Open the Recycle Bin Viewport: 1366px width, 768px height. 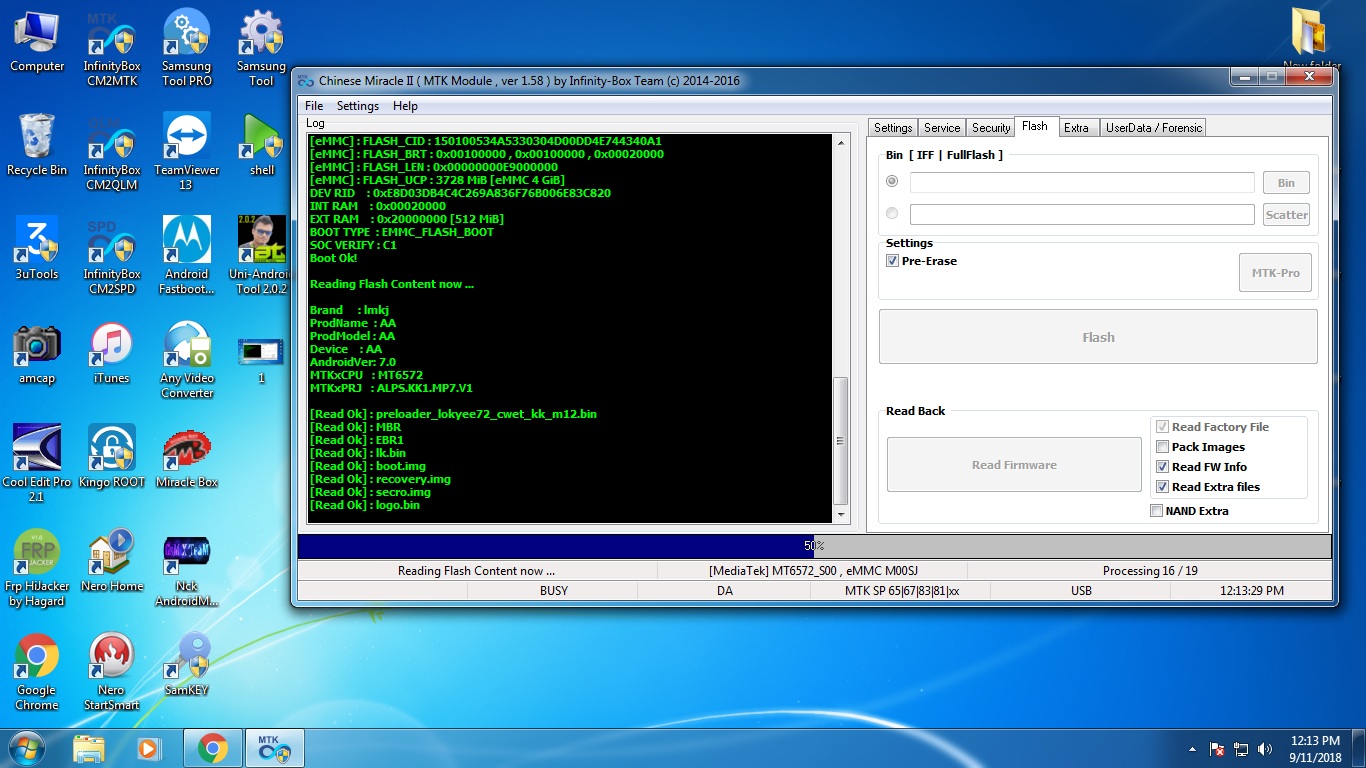(37, 145)
